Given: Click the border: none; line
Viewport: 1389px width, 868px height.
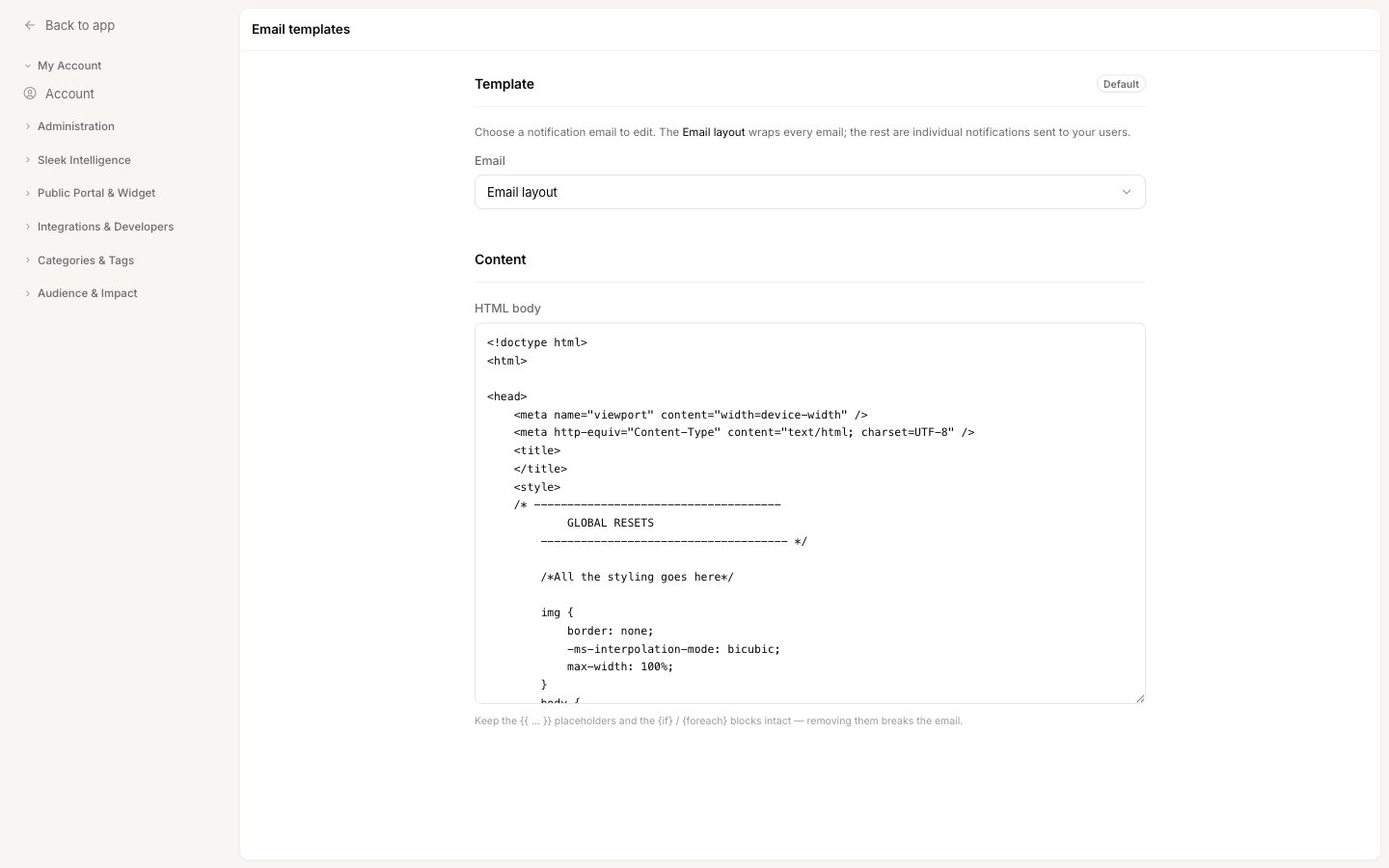Looking at the screenshot, I should pyautogui.click(x=611, y=631).
